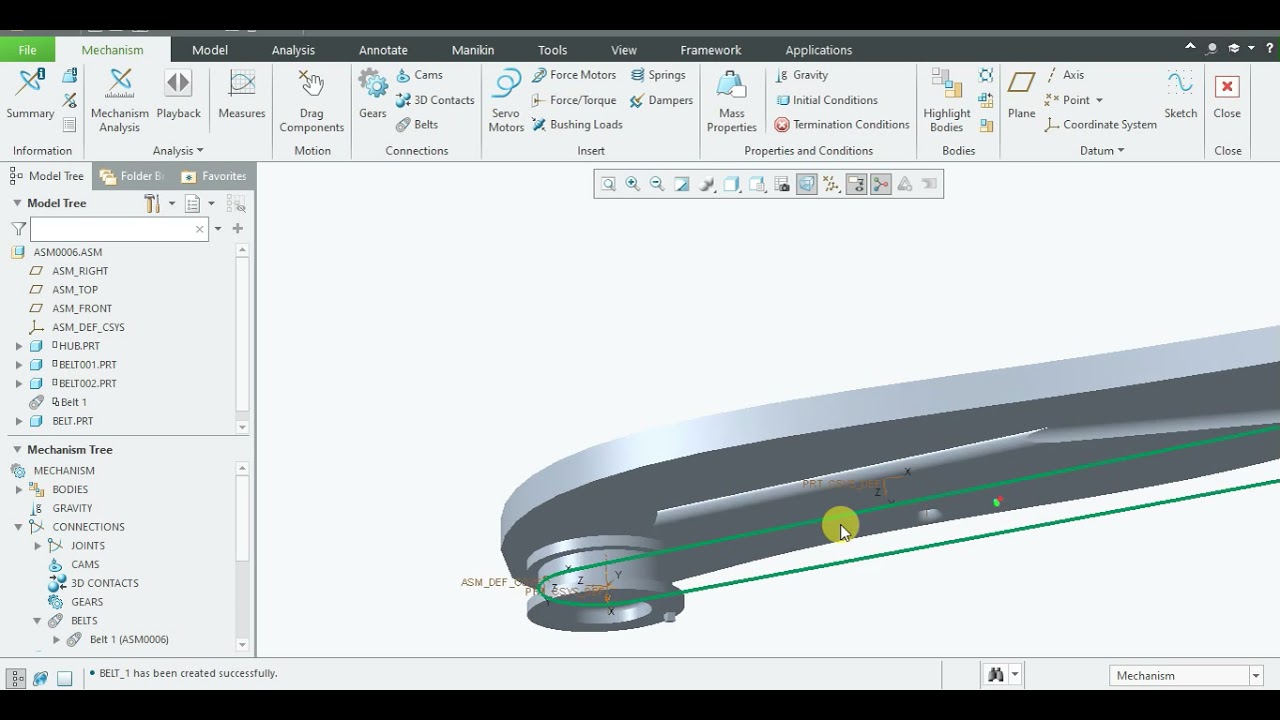This screenshot has height=720, width=1280.
Task: Create a Gears connection
Action: click(373, 94)
